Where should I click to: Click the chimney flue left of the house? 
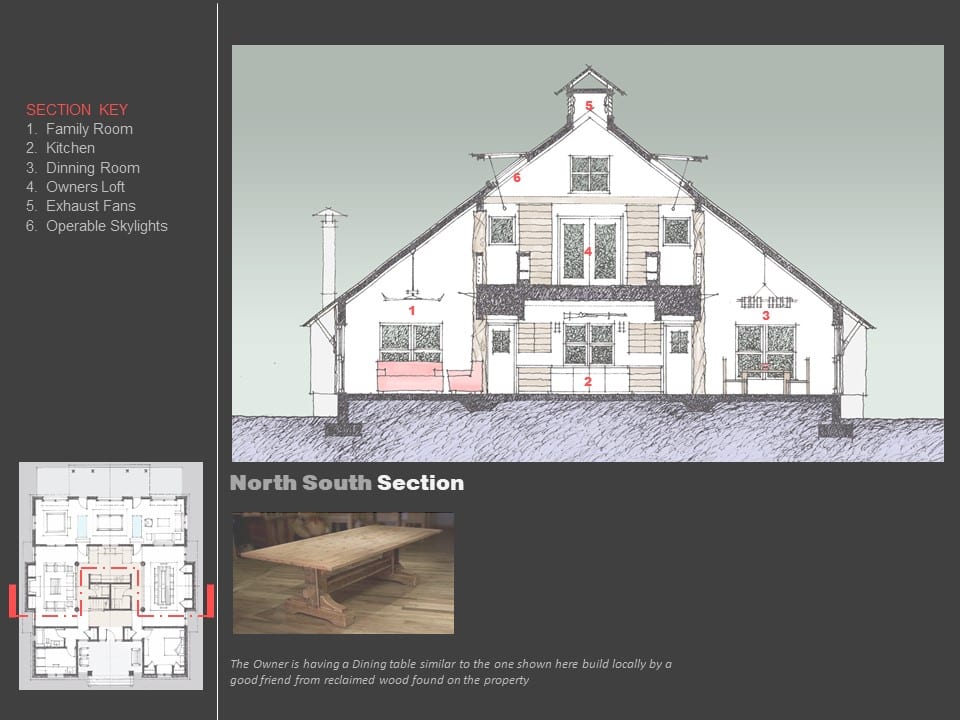329,257
